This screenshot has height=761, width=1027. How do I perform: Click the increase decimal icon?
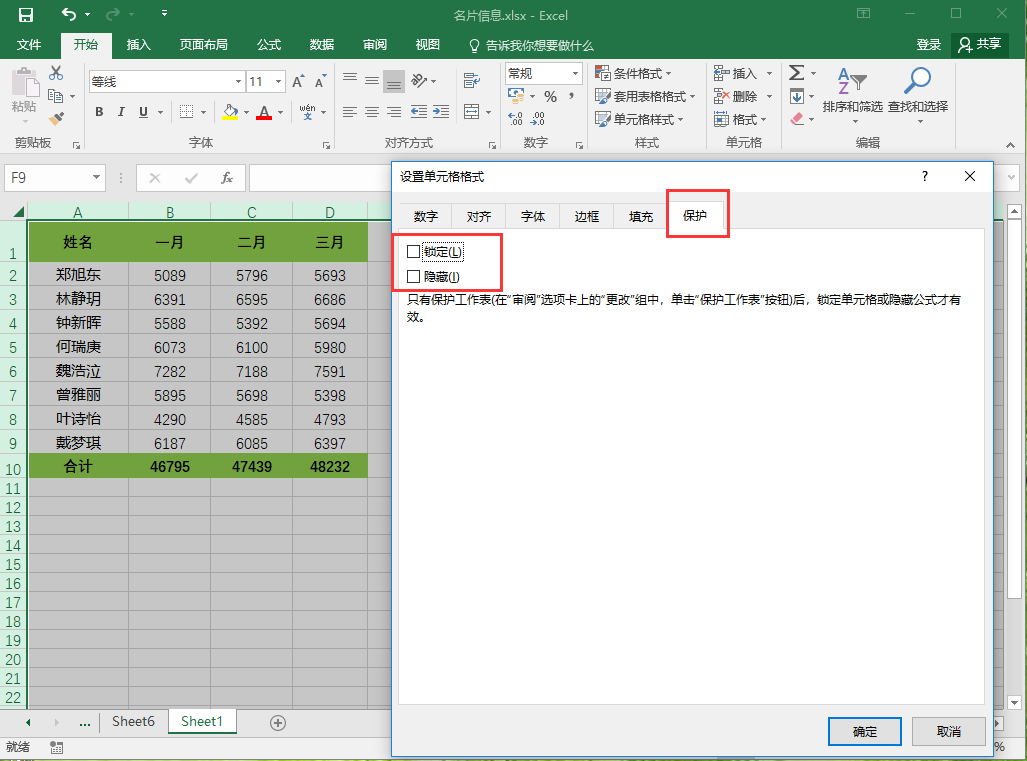(515, 119)
